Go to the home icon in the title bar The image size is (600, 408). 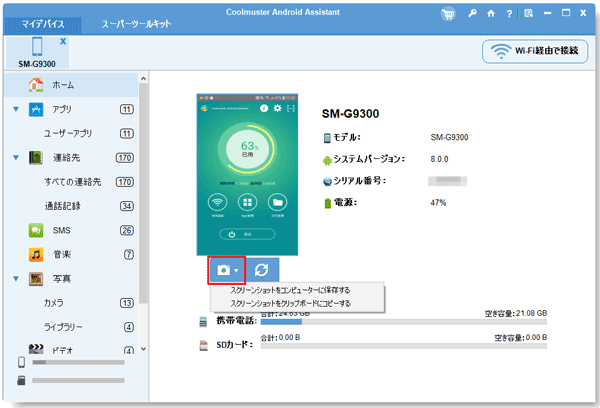[491, 14]
